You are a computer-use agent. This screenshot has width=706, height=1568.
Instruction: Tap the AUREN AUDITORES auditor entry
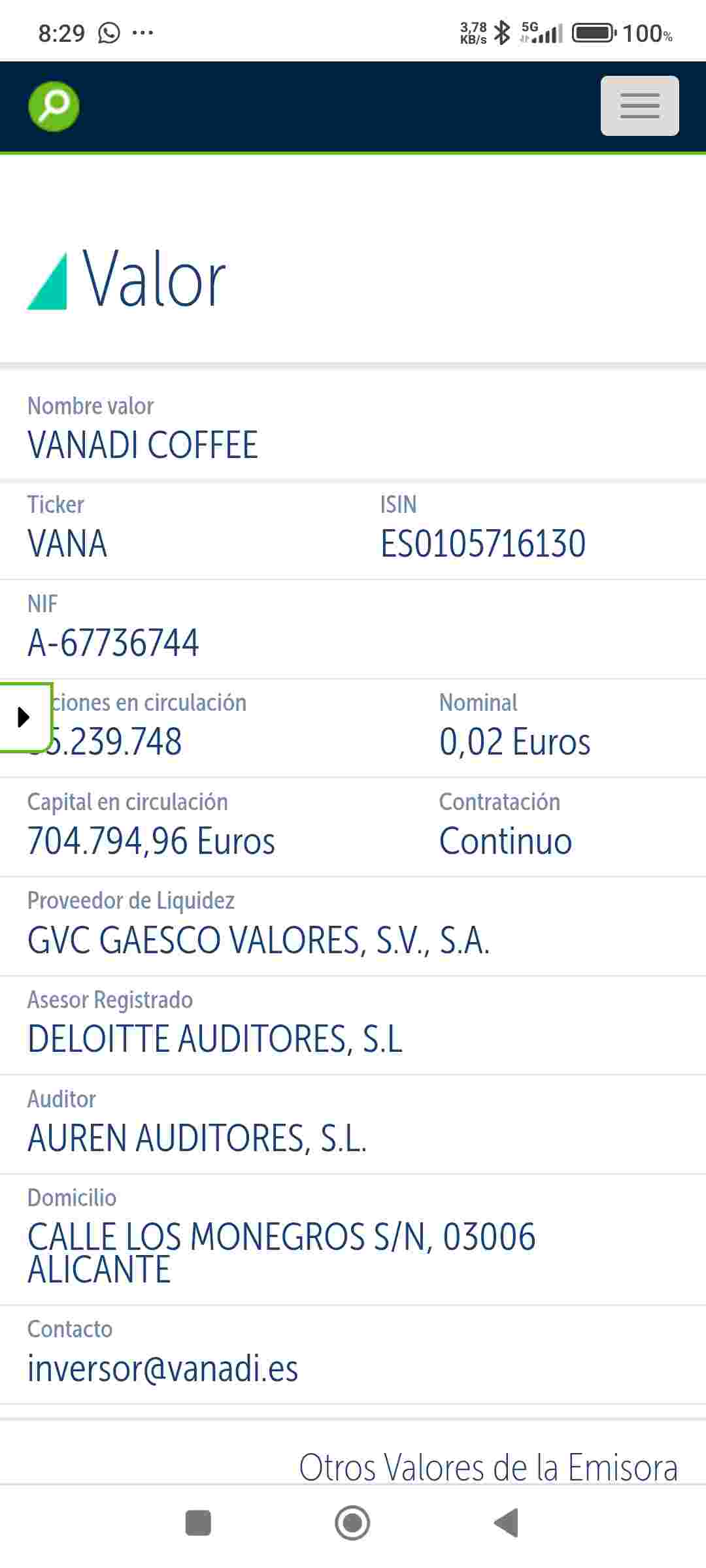(x=197, y=1138)
